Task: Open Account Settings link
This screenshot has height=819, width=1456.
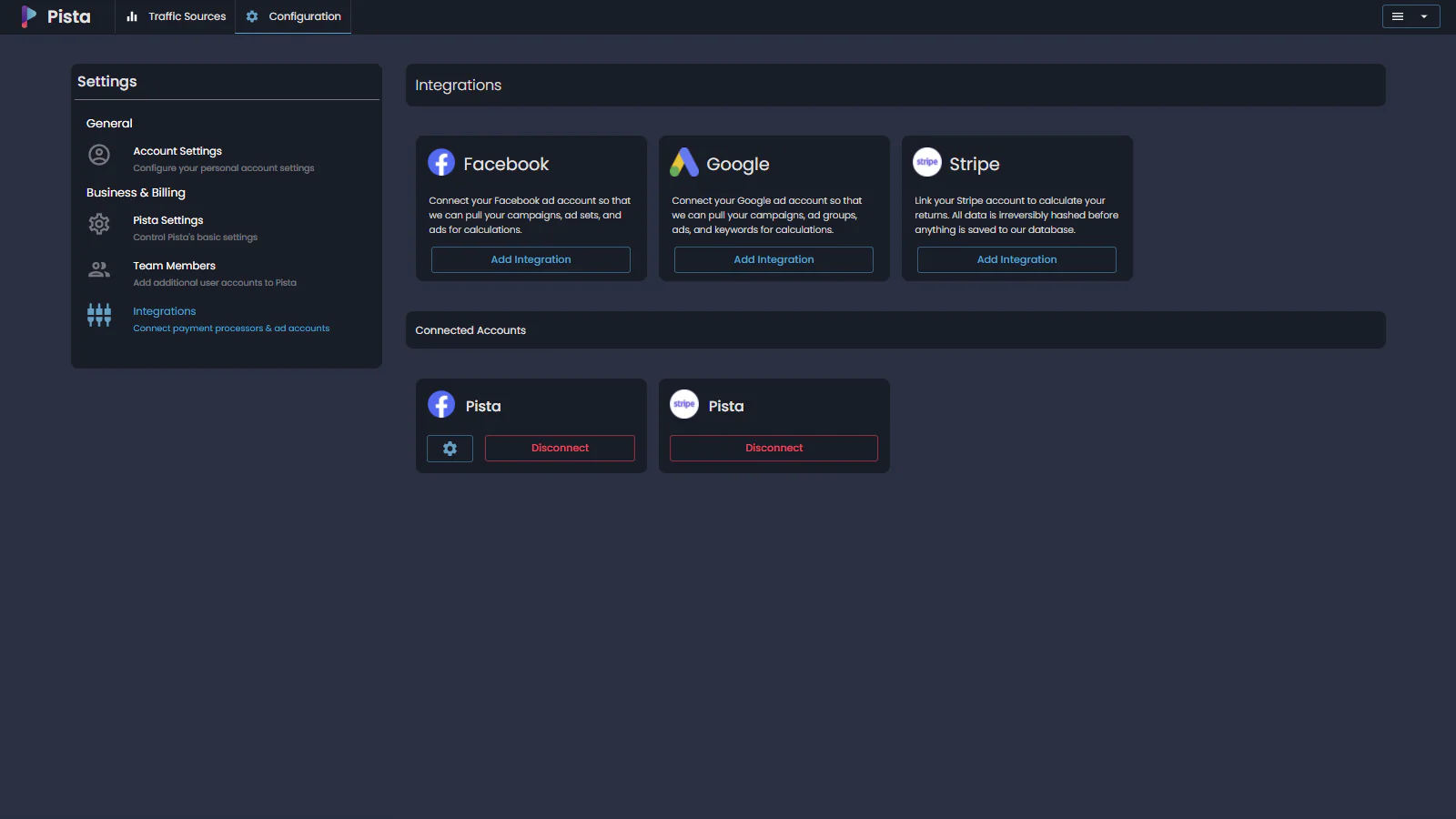Action: 177,151
